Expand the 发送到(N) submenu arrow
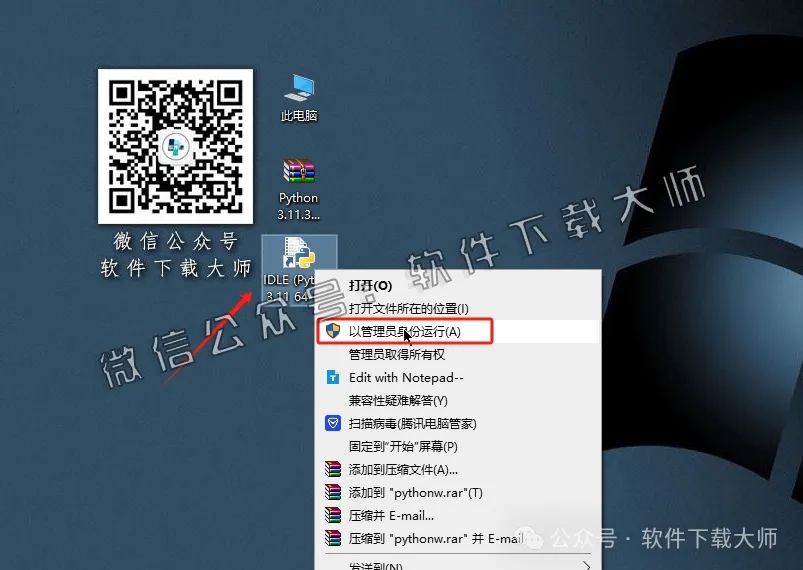 pyautogui.click(x=587, y=566)
